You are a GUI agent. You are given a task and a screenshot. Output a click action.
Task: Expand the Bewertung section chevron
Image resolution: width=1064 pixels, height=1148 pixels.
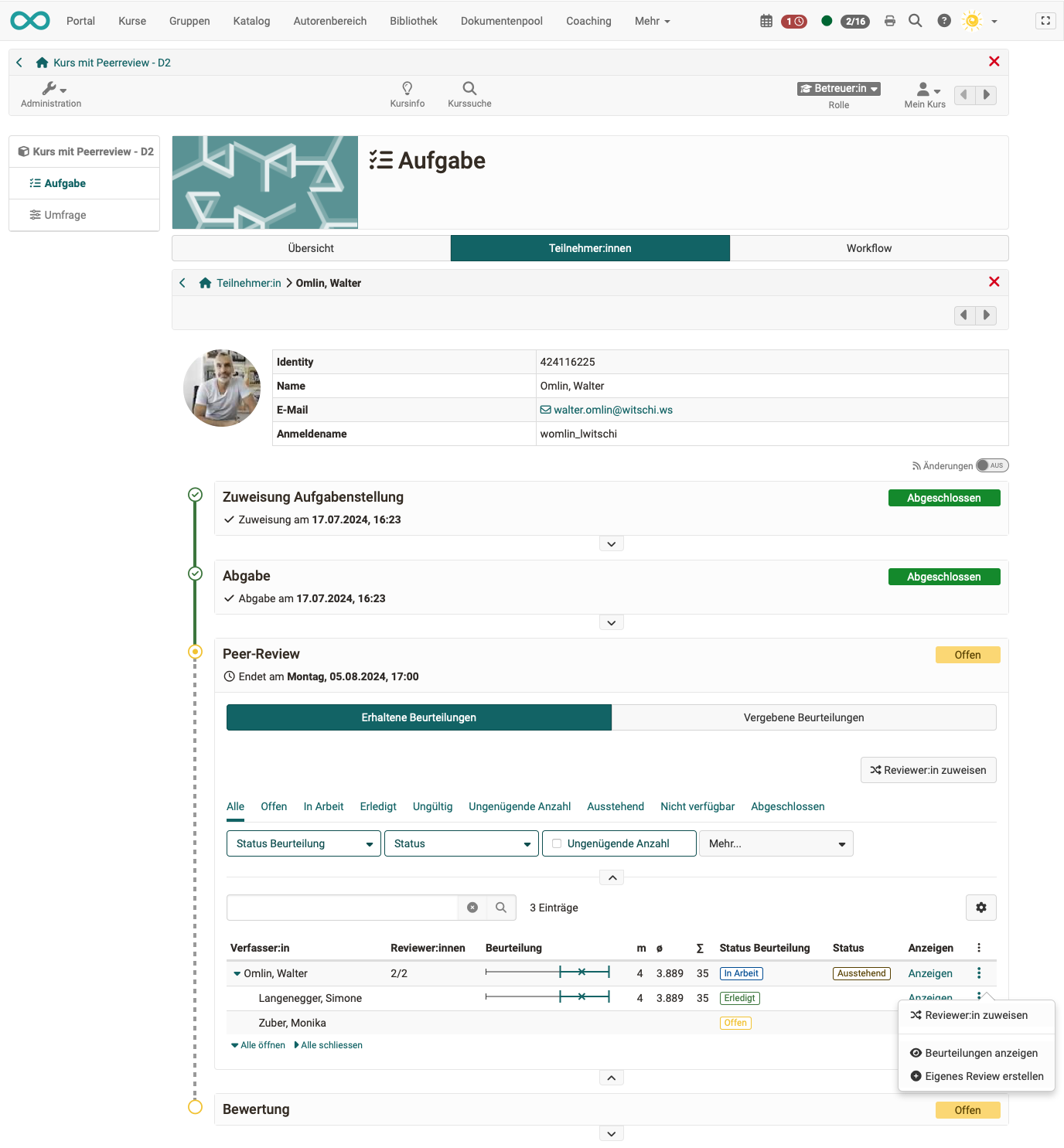611,1133
